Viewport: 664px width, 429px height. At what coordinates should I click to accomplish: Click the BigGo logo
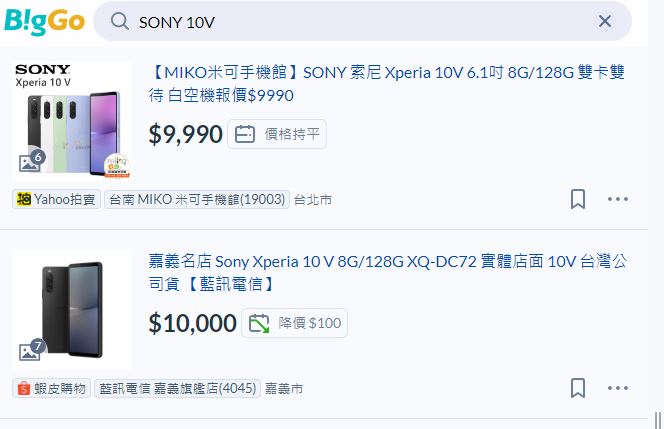coord(44,21)
